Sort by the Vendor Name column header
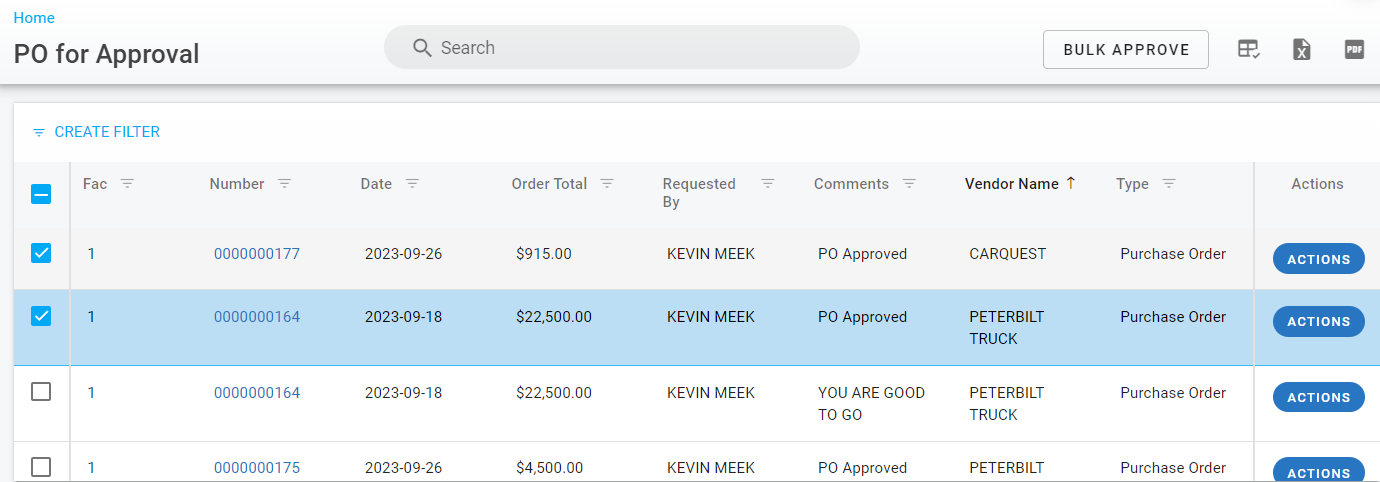Image resolution: width=1380 pixels, height=482 pixels. (1011, 184)
